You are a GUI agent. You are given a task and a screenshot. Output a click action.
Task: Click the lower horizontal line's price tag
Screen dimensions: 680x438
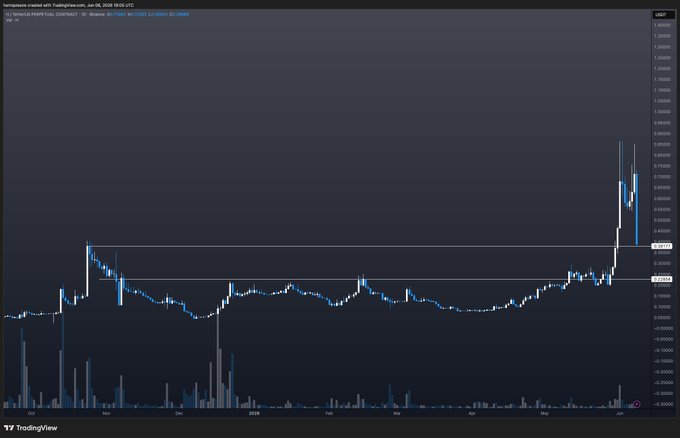[662, 279]
